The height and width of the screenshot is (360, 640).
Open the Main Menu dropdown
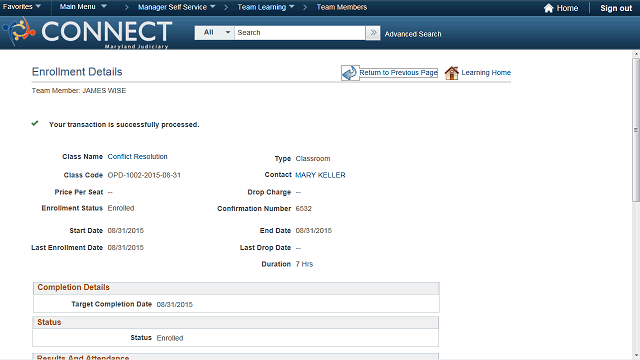click(x=83, y=7)
